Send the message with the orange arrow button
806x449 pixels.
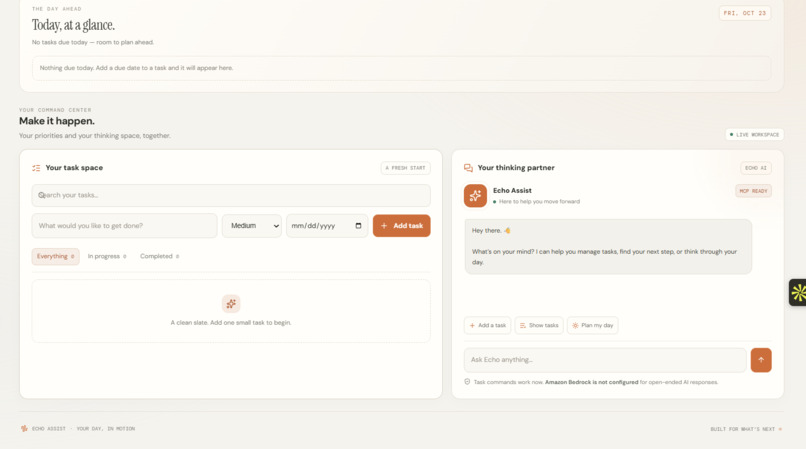[761, 360]
